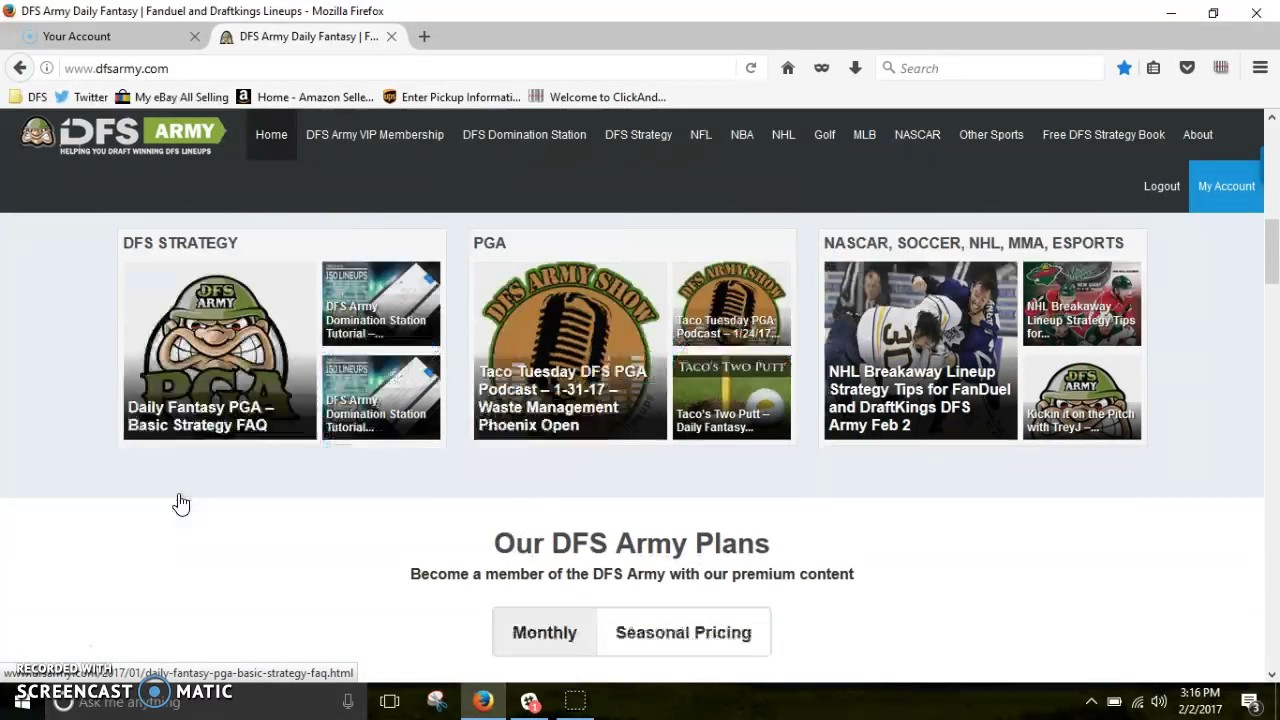Open Free DFS Strategy Book link
Image resolution: width=1280 pixels, height=720 pixels.
pyautogui.click(x=1104, y=135)
